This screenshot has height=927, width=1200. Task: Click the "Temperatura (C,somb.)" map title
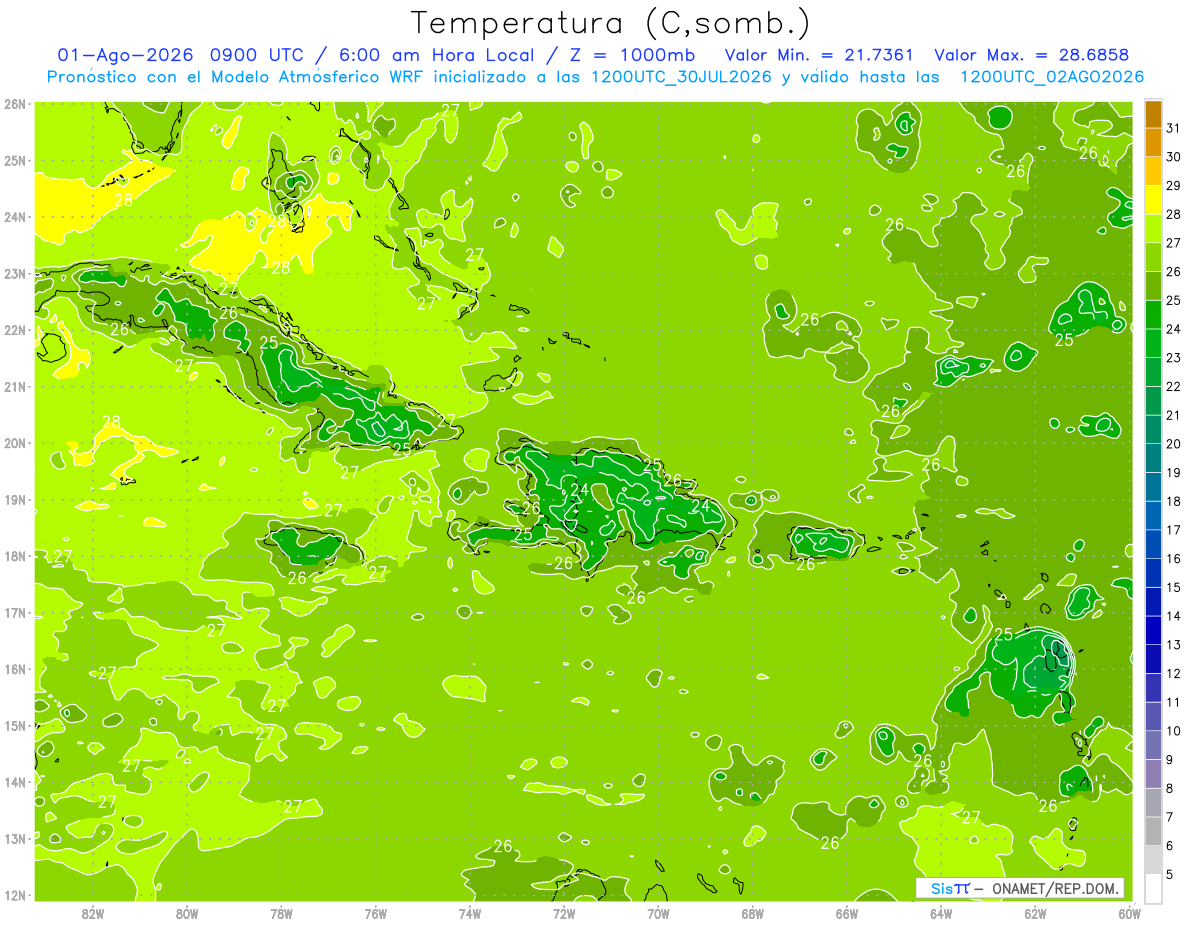(x=611, y=23)
